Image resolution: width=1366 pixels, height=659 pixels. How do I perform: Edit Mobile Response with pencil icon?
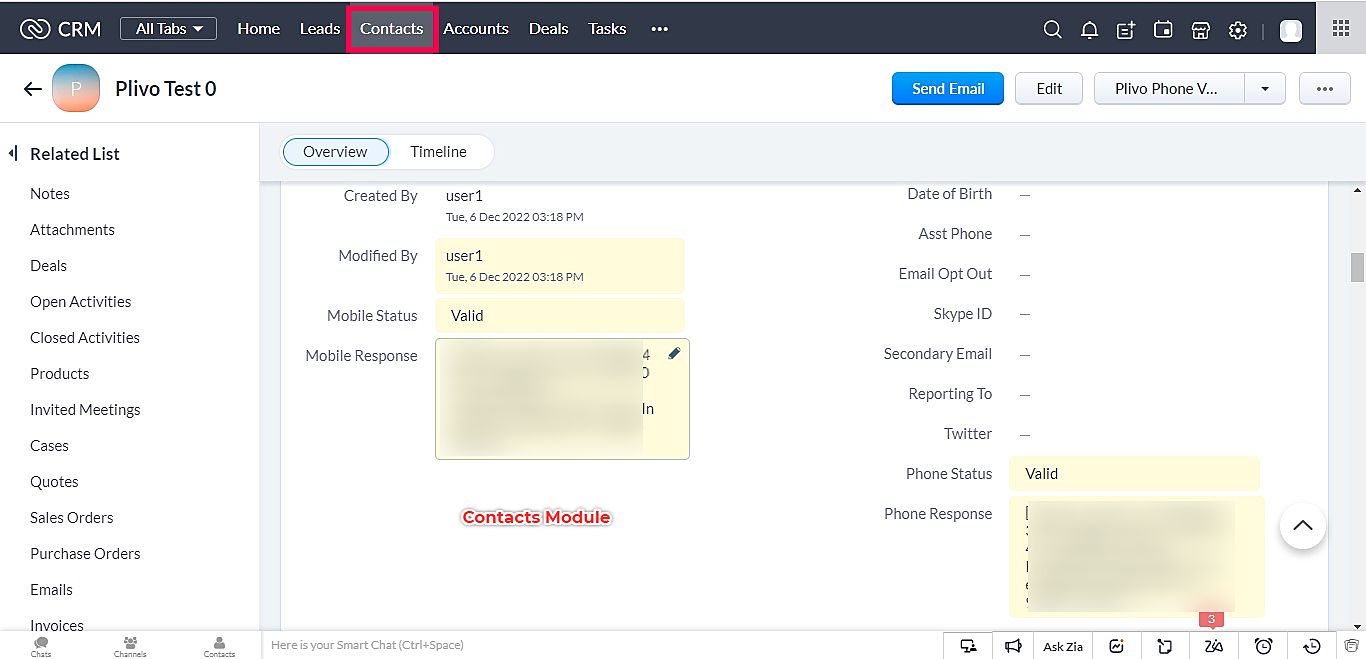(x=674, y=353)
